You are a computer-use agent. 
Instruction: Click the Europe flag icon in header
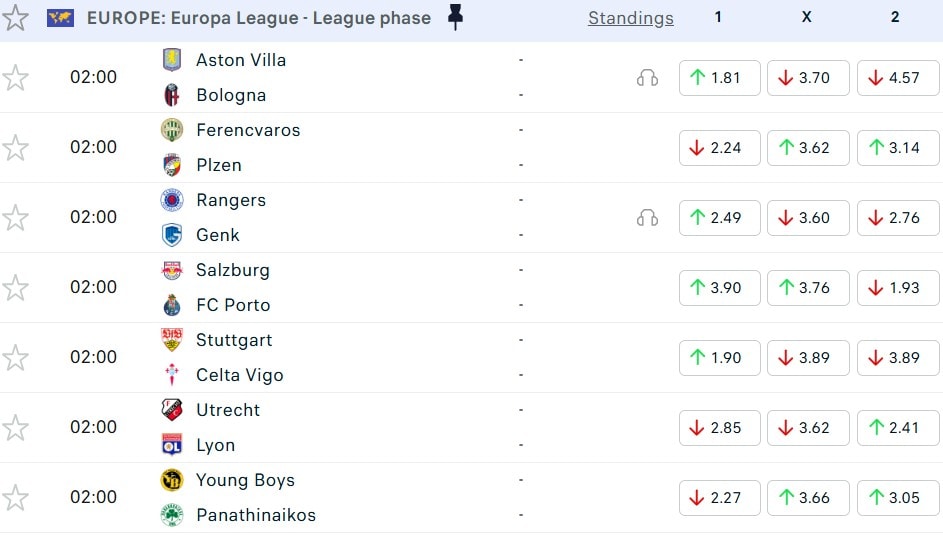(x=60, y=18)
